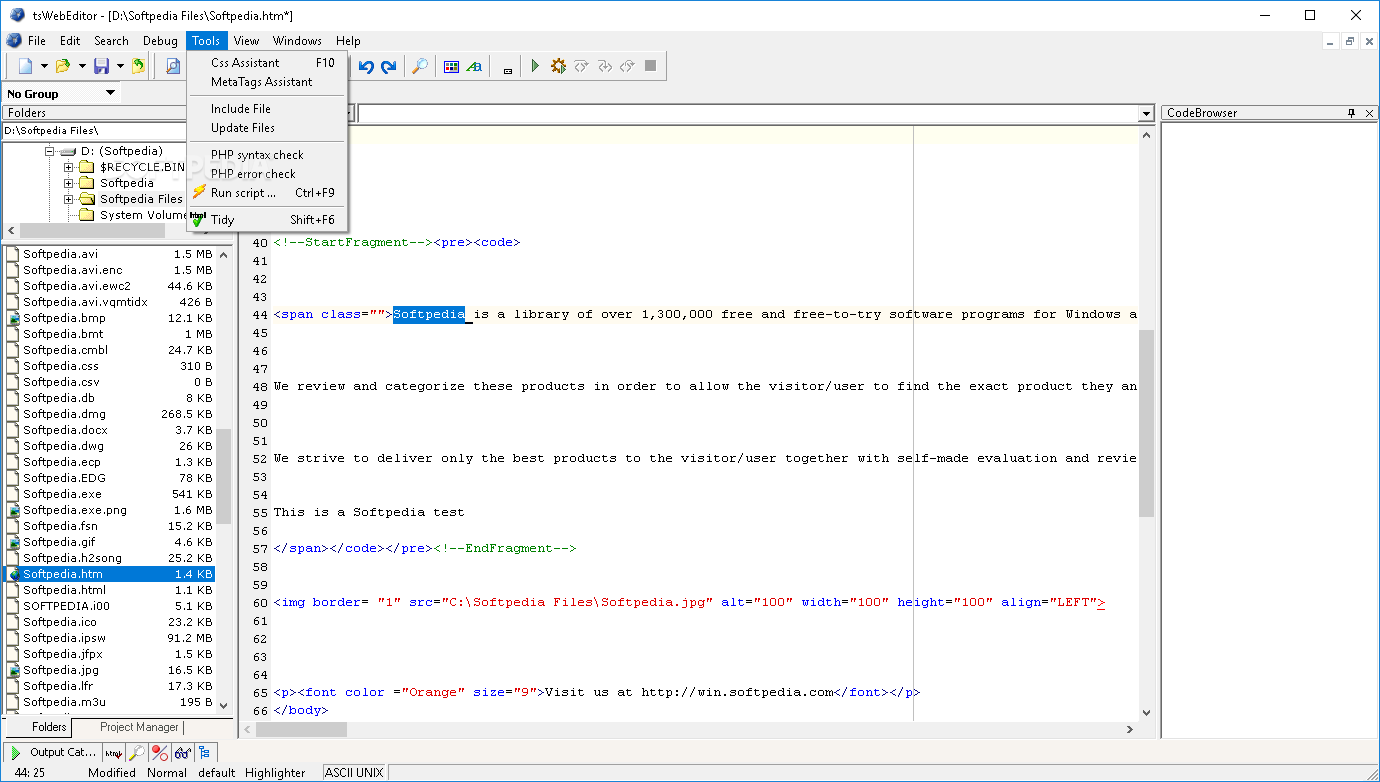Click the glasses watch icon in bottom bar

pos(182,752)
